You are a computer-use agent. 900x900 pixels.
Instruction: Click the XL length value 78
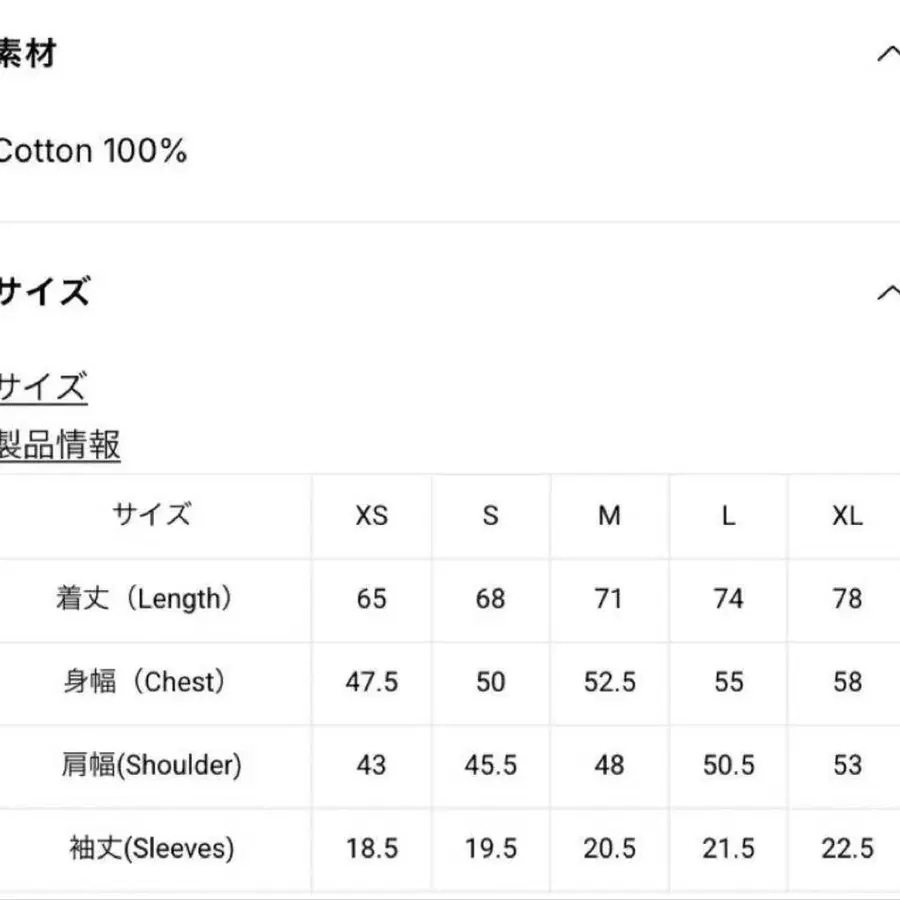coord(847,599)
